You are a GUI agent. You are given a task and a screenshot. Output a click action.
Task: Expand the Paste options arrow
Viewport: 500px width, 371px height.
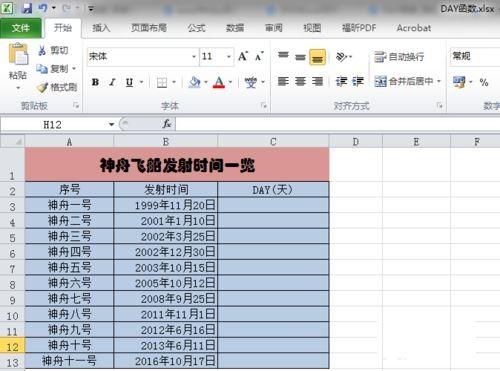pyautogui.click(x=18, y=88)
